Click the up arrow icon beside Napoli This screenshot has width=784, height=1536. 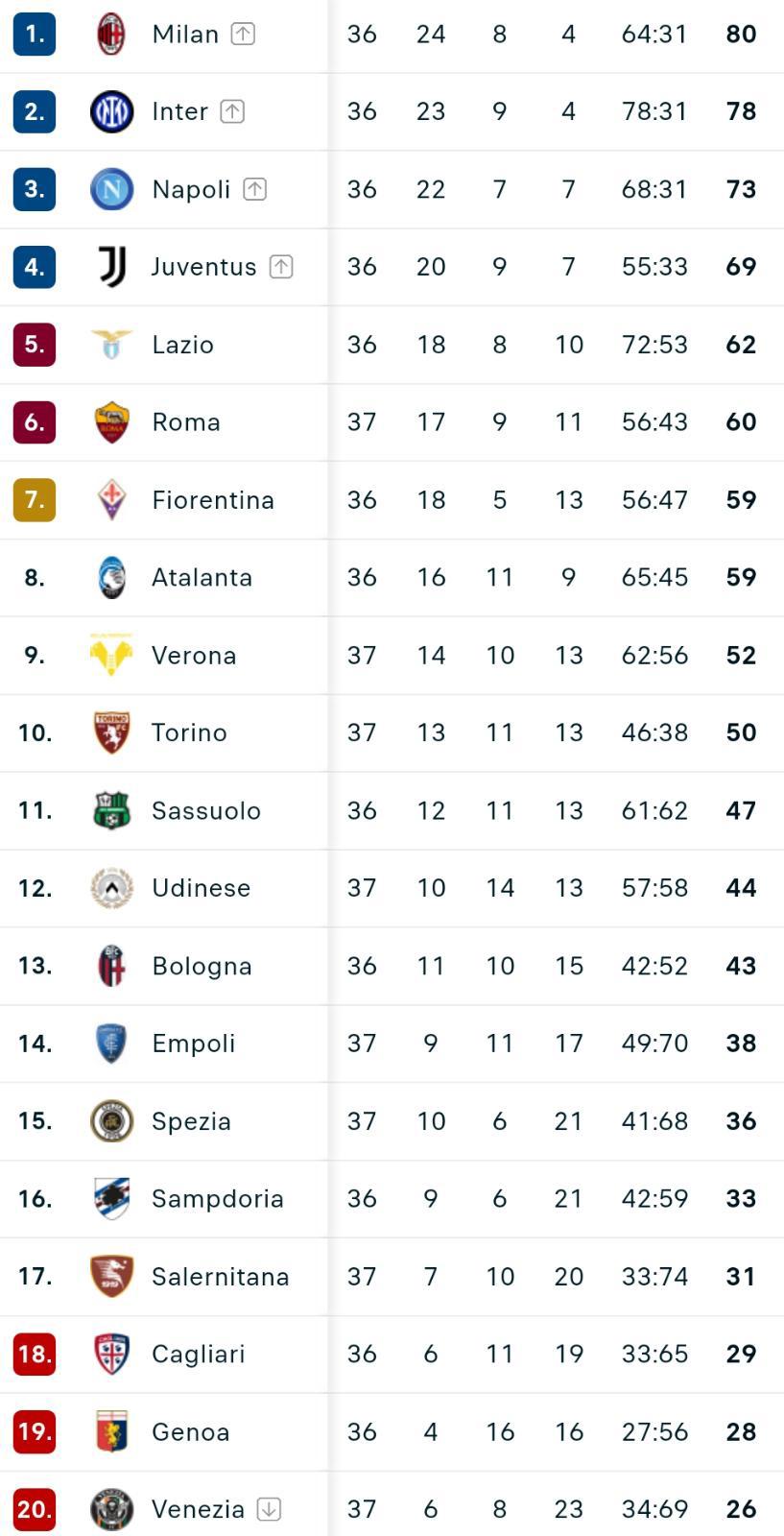pos(254,189)
